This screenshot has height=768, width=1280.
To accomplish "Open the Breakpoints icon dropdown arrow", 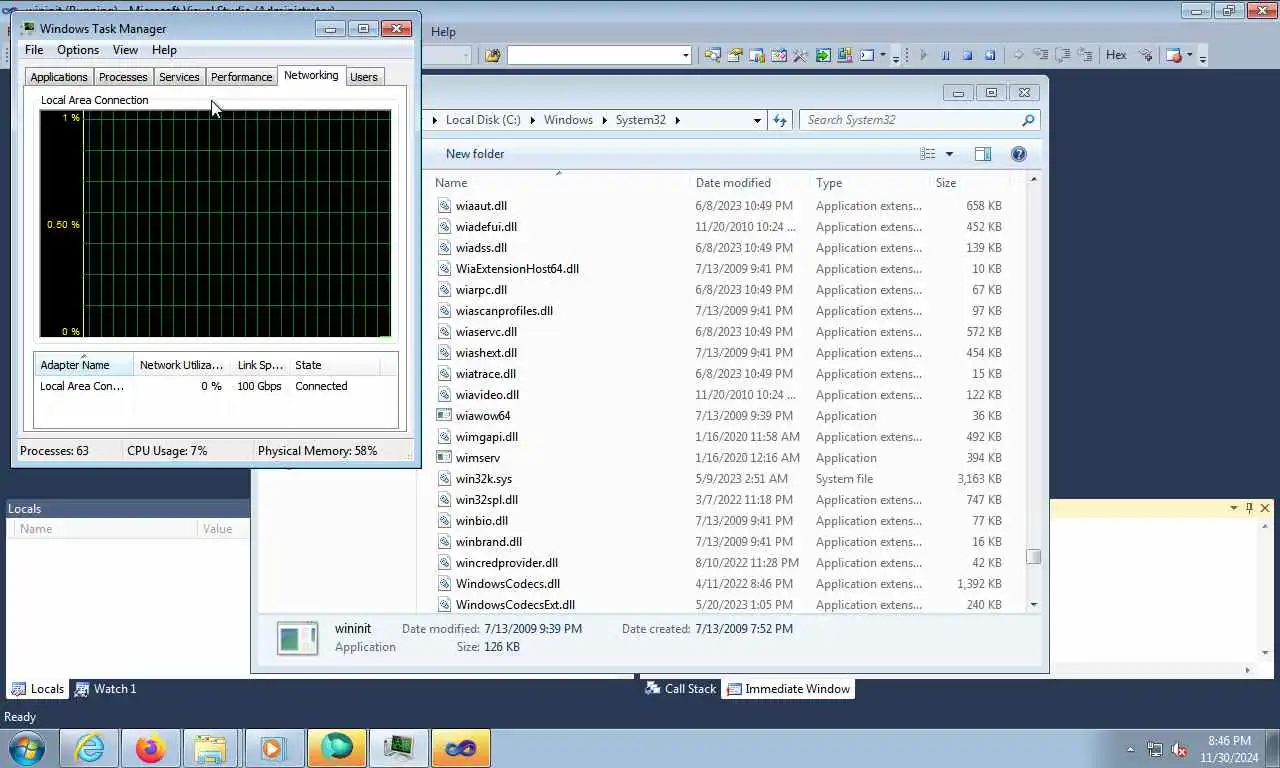I will tap(1190, 55).
